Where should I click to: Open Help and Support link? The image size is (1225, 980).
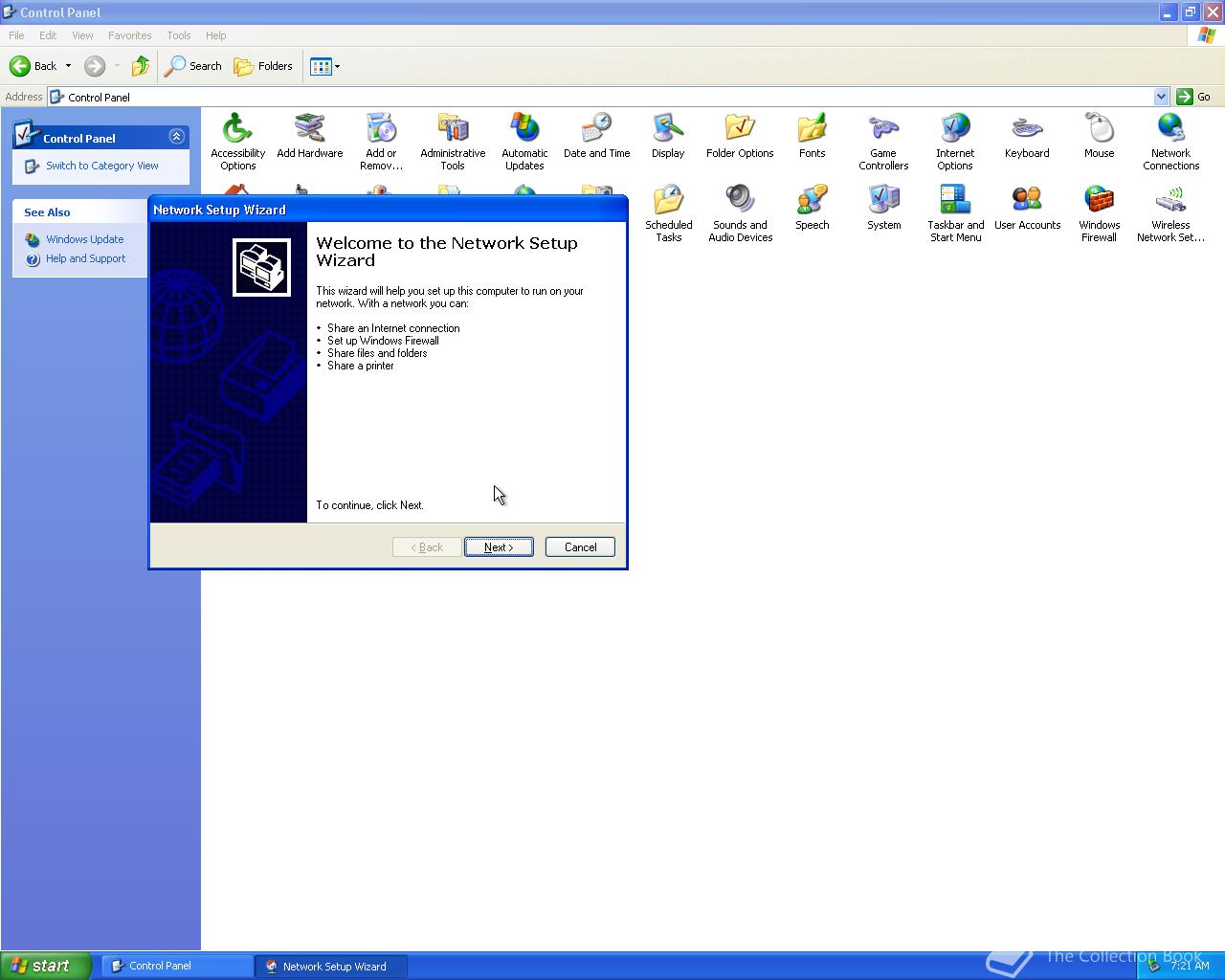pos(86,258)
